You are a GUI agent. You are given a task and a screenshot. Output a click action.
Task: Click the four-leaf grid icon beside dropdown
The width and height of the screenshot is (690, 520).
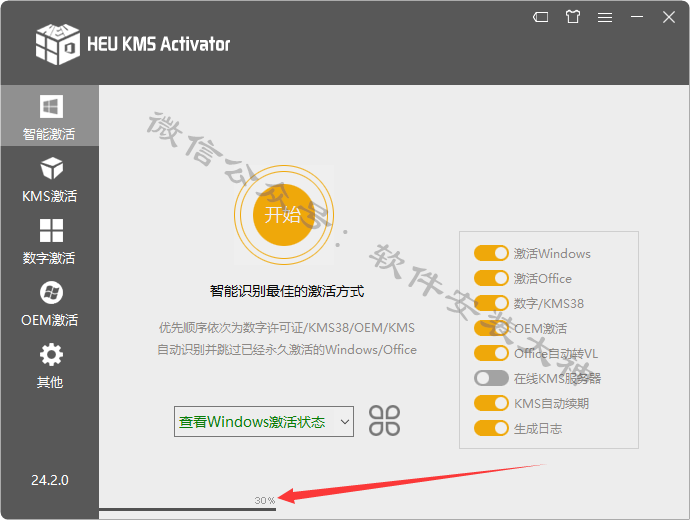point(384,421)
